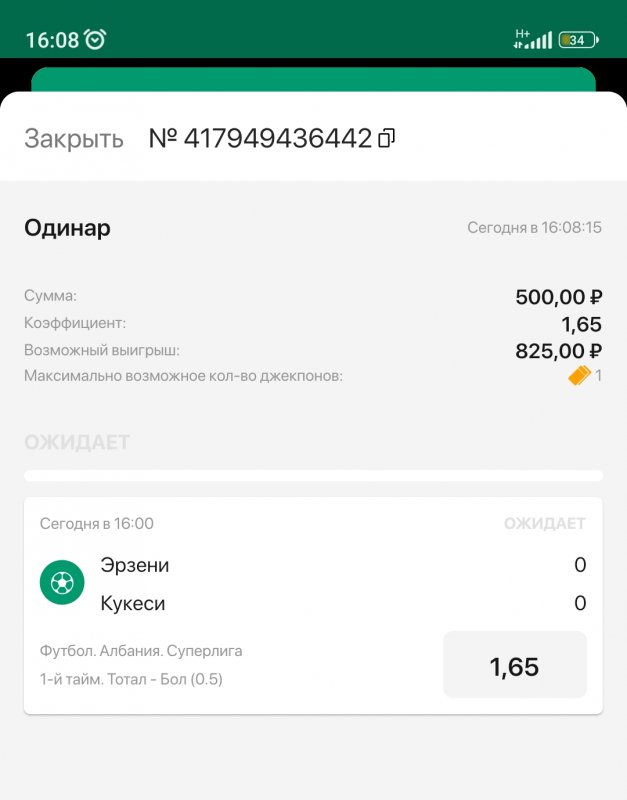Select the Эрзени team name

click(x=135, y=565)
